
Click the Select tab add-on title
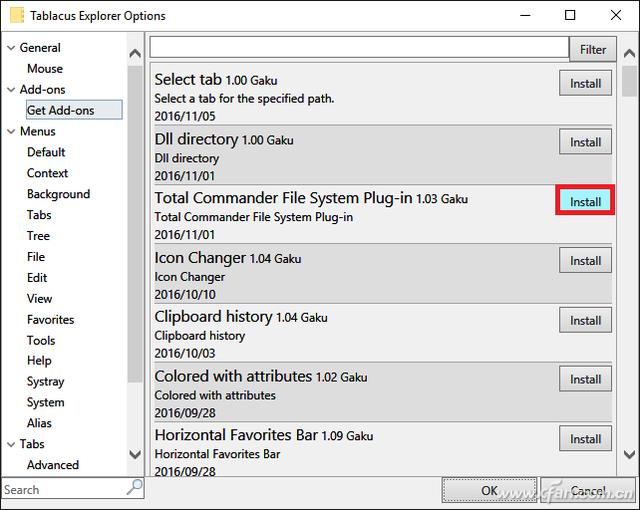point(188,79)
